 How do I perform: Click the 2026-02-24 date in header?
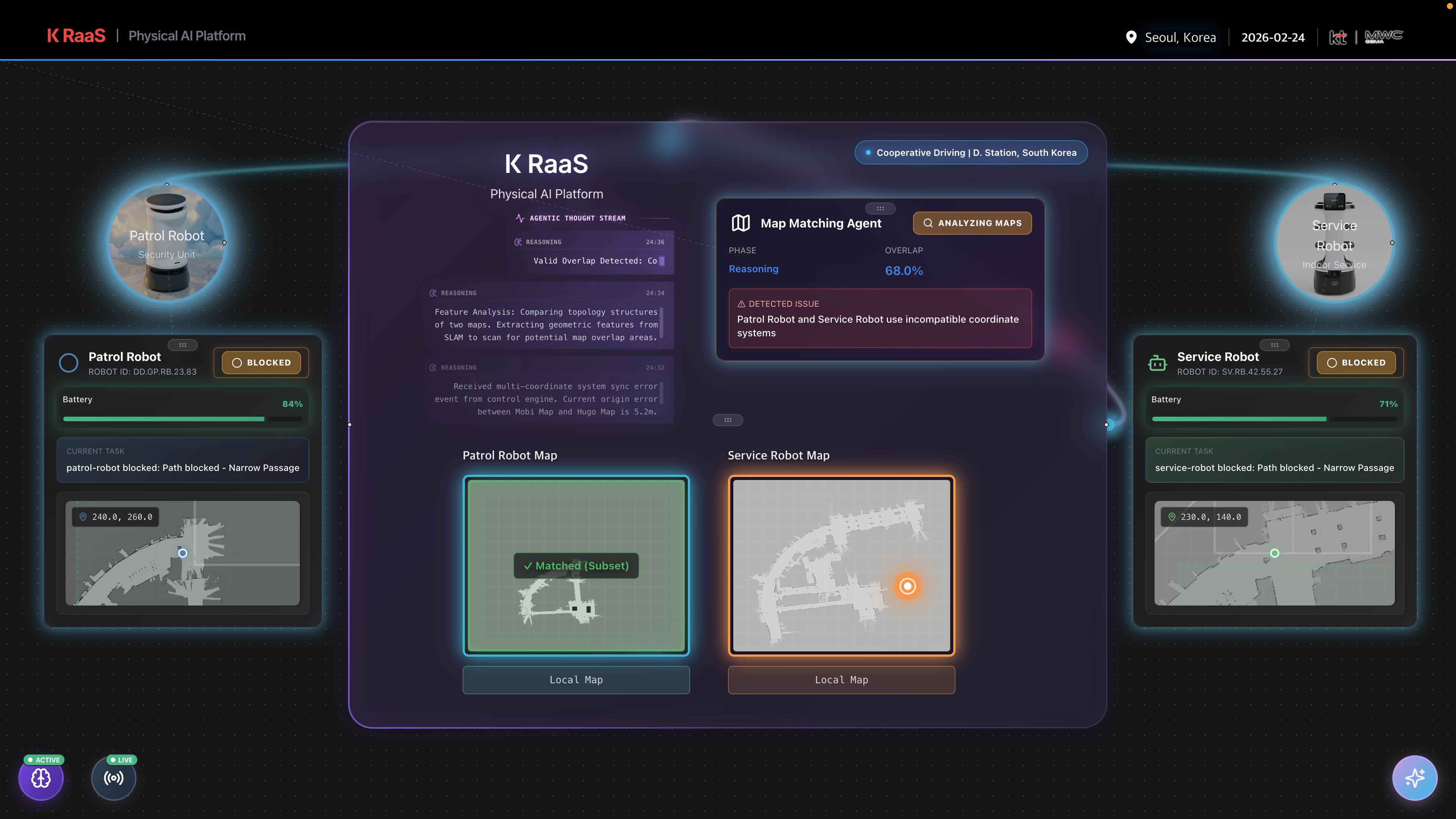[1273, 37]
